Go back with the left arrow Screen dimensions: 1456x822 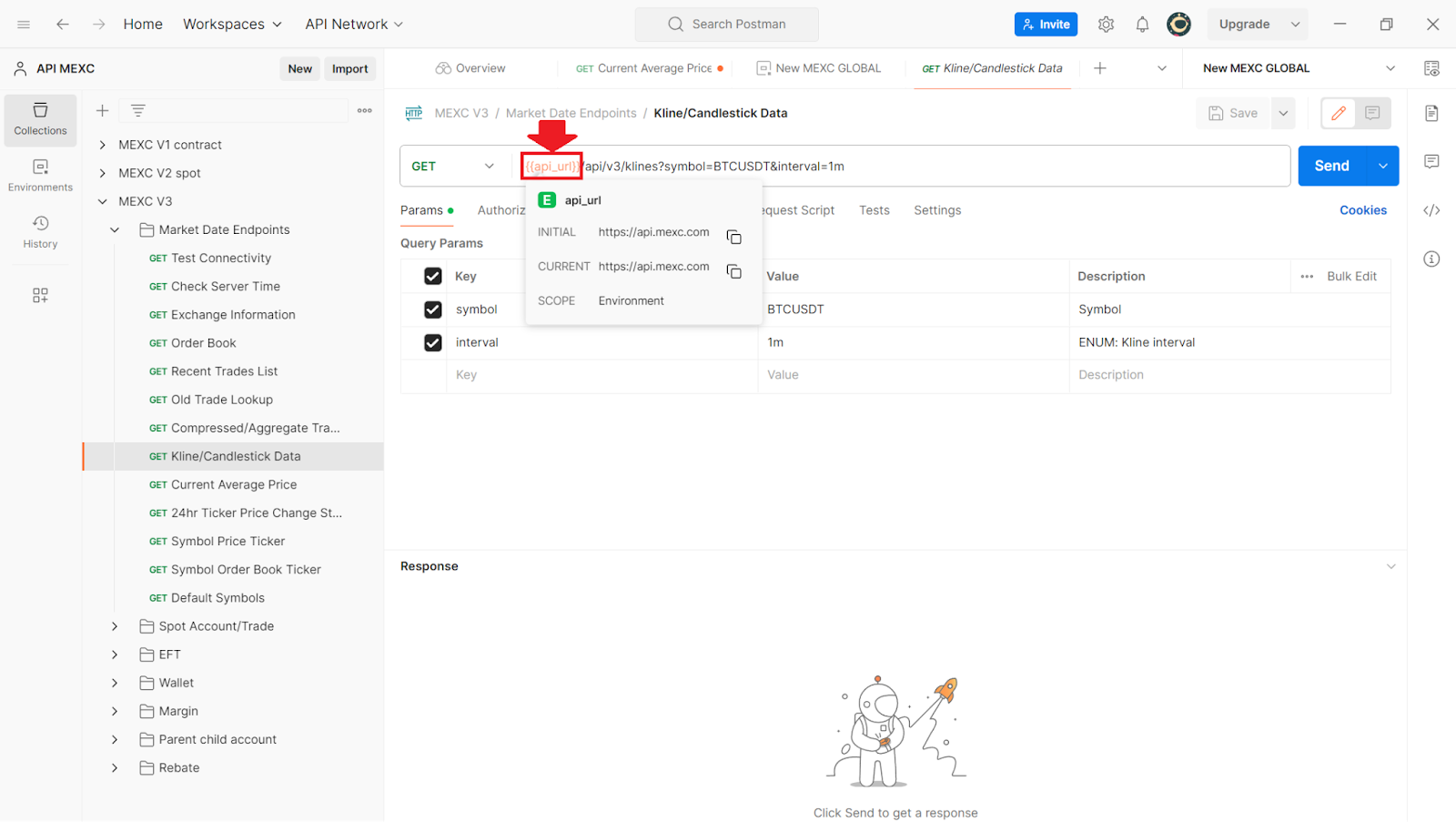(63, 25)
